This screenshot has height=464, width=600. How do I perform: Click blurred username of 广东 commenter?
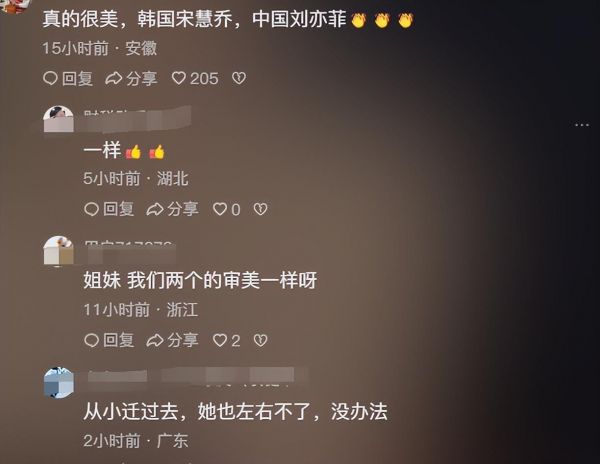coord(197,377)
